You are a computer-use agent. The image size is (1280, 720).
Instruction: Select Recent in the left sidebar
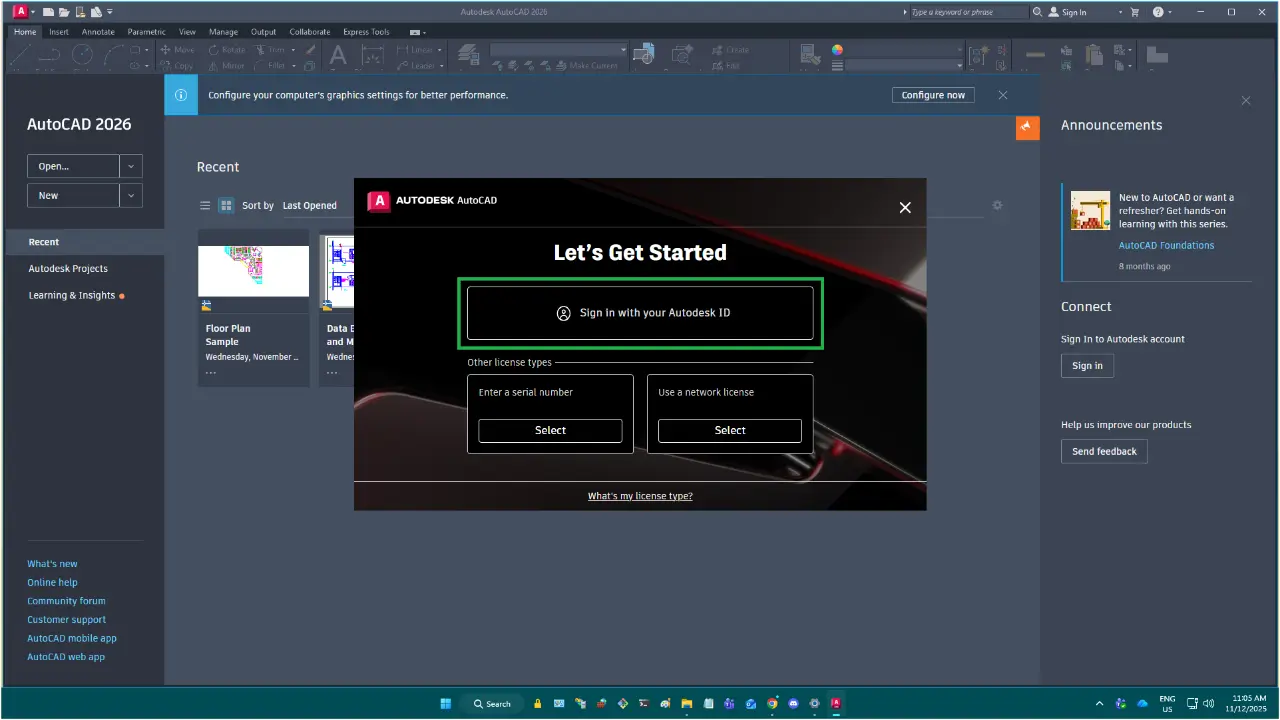pyautogui.click(x=84, y=242)
